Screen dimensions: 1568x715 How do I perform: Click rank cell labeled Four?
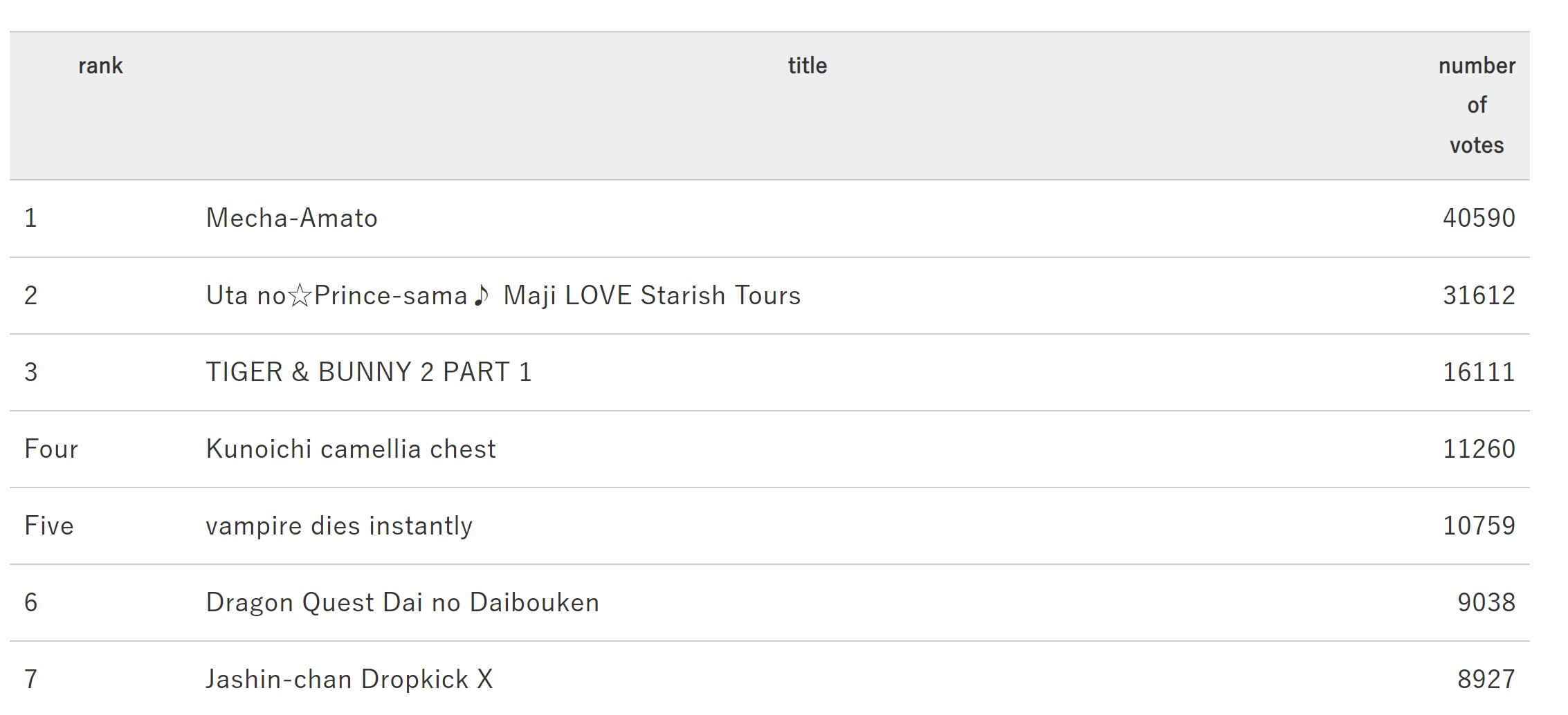point(51,449)
